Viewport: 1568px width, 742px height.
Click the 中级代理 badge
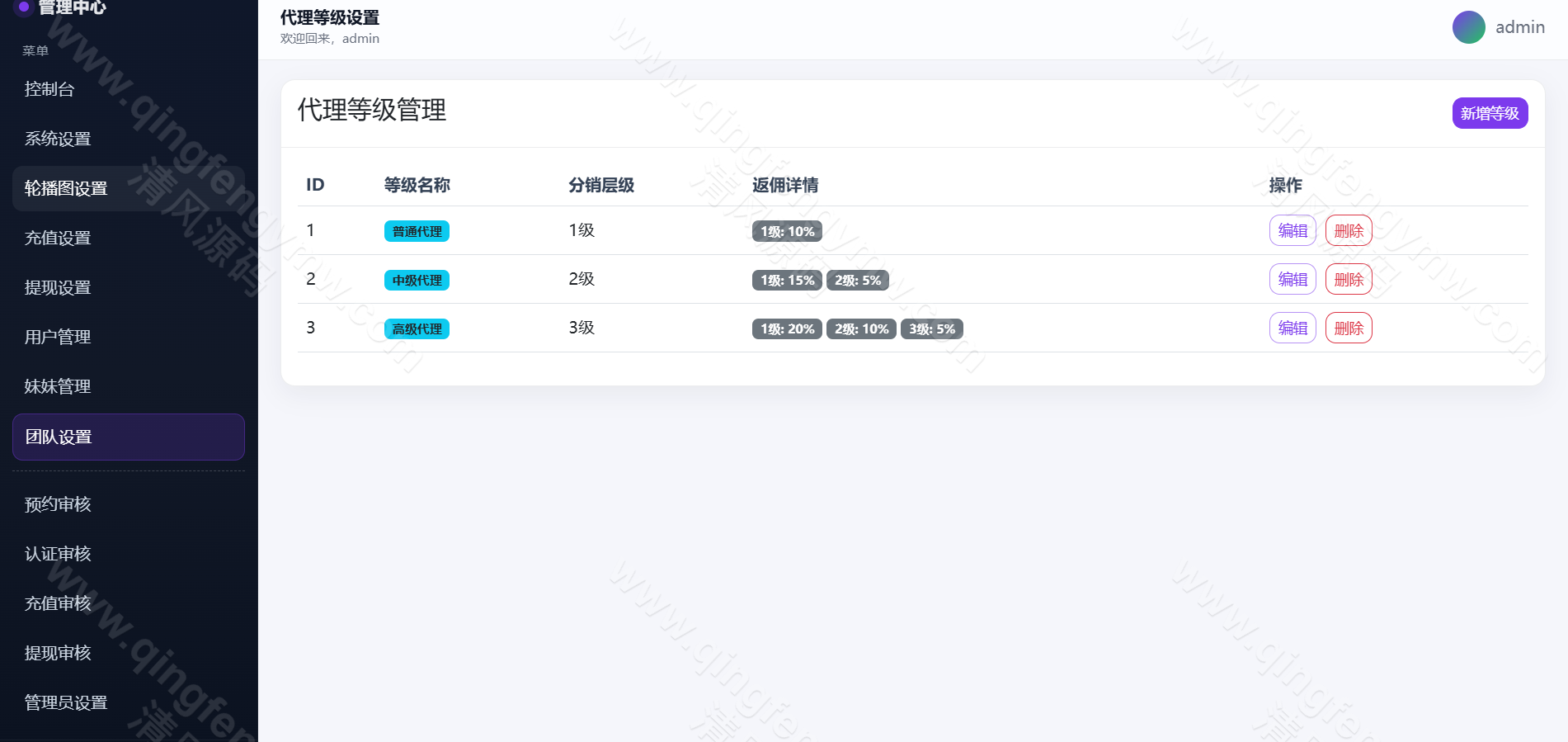pos(417,280)
